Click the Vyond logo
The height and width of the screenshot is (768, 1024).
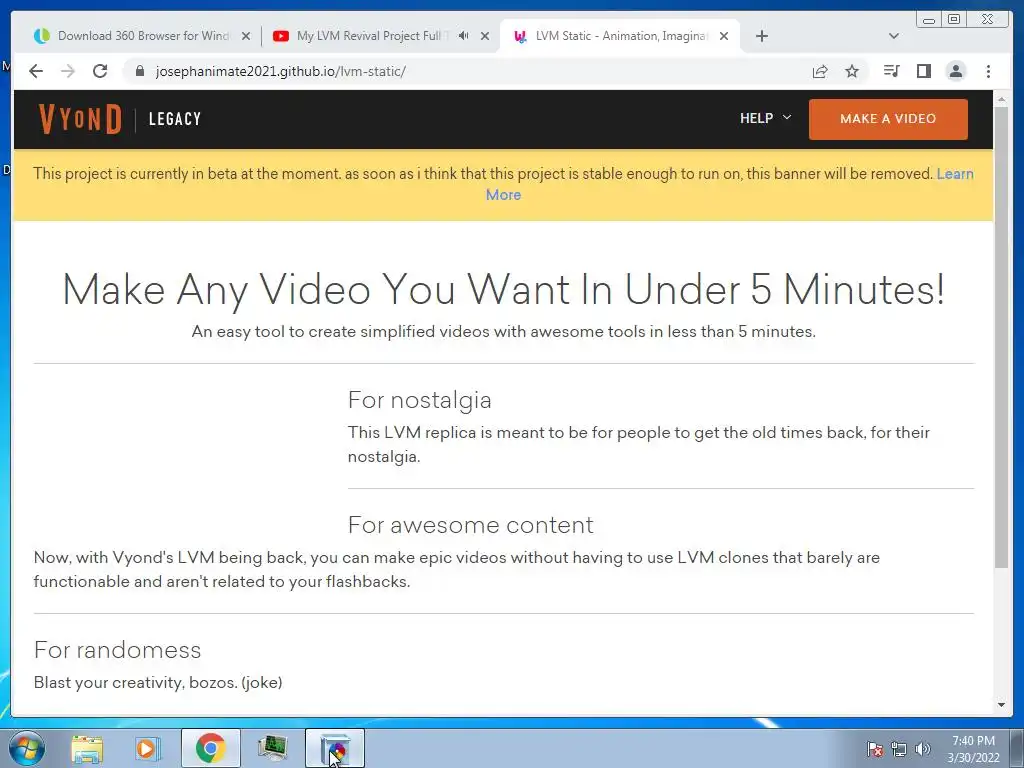point(80,119)
